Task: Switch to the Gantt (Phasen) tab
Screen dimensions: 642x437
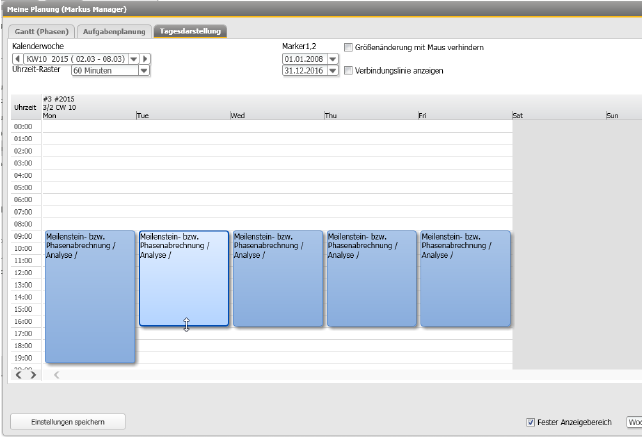Action: point(39,31)
